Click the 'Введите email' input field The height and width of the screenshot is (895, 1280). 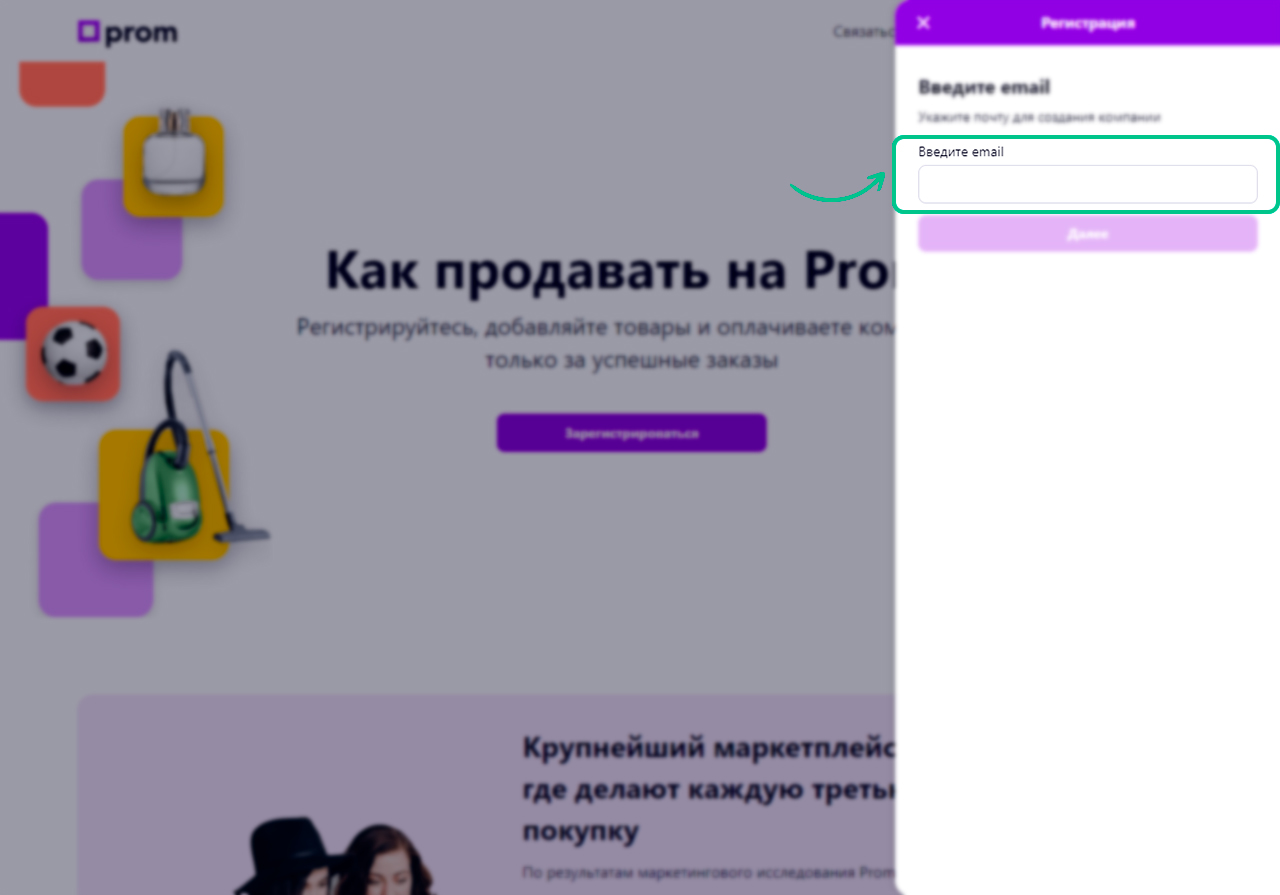point(1087,184)
